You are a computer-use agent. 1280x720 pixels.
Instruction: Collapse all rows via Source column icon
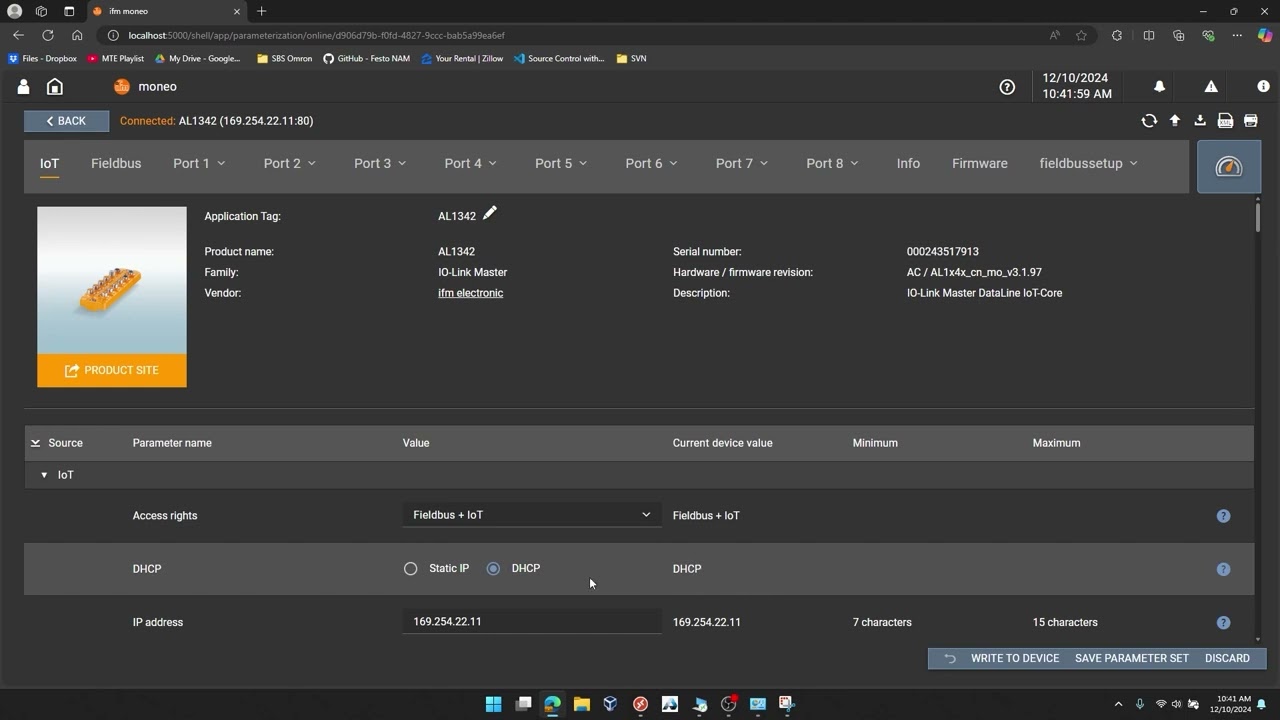(35, 443)
